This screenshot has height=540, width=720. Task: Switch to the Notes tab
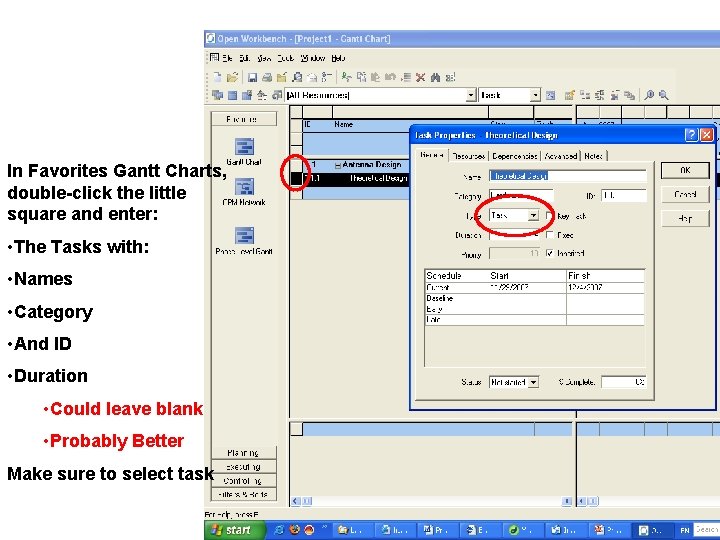coord(594,156)
